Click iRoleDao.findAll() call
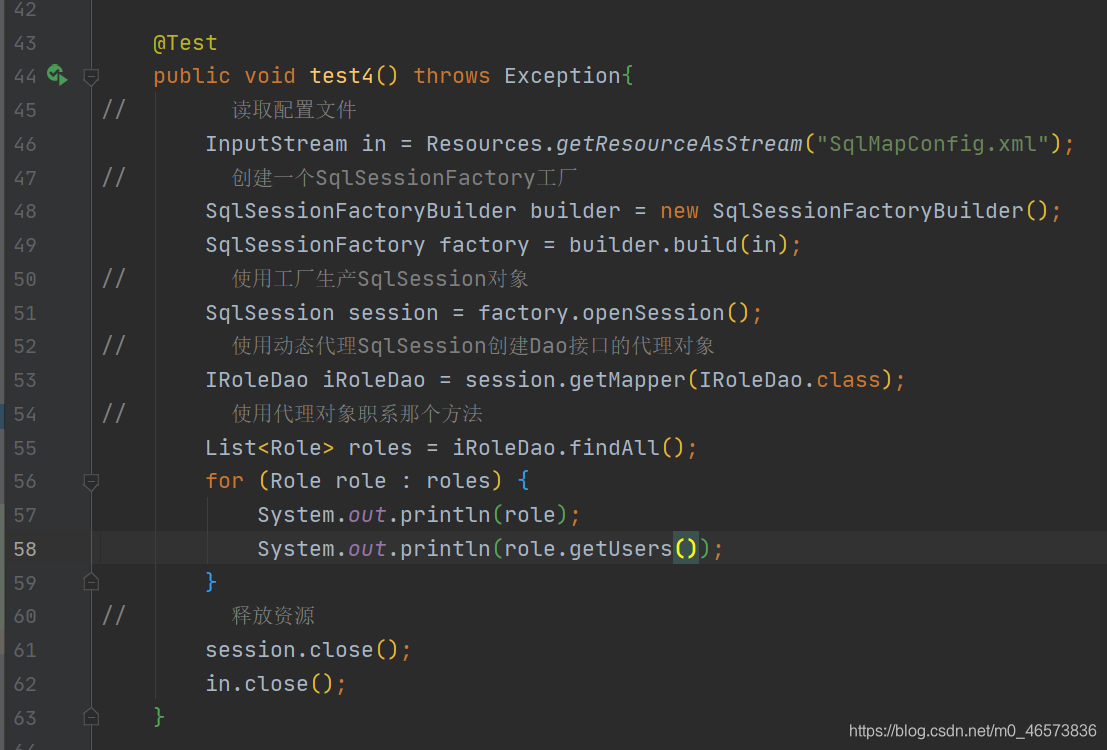 pos(568,448)
